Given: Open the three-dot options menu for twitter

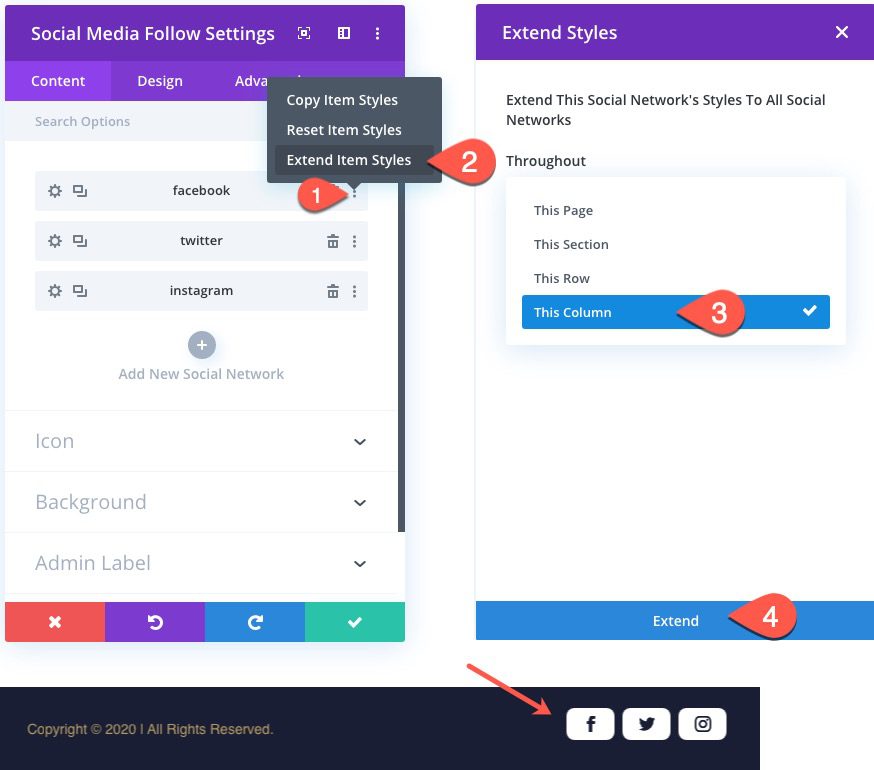Looking at the screenshot, I should pos(354,240).
